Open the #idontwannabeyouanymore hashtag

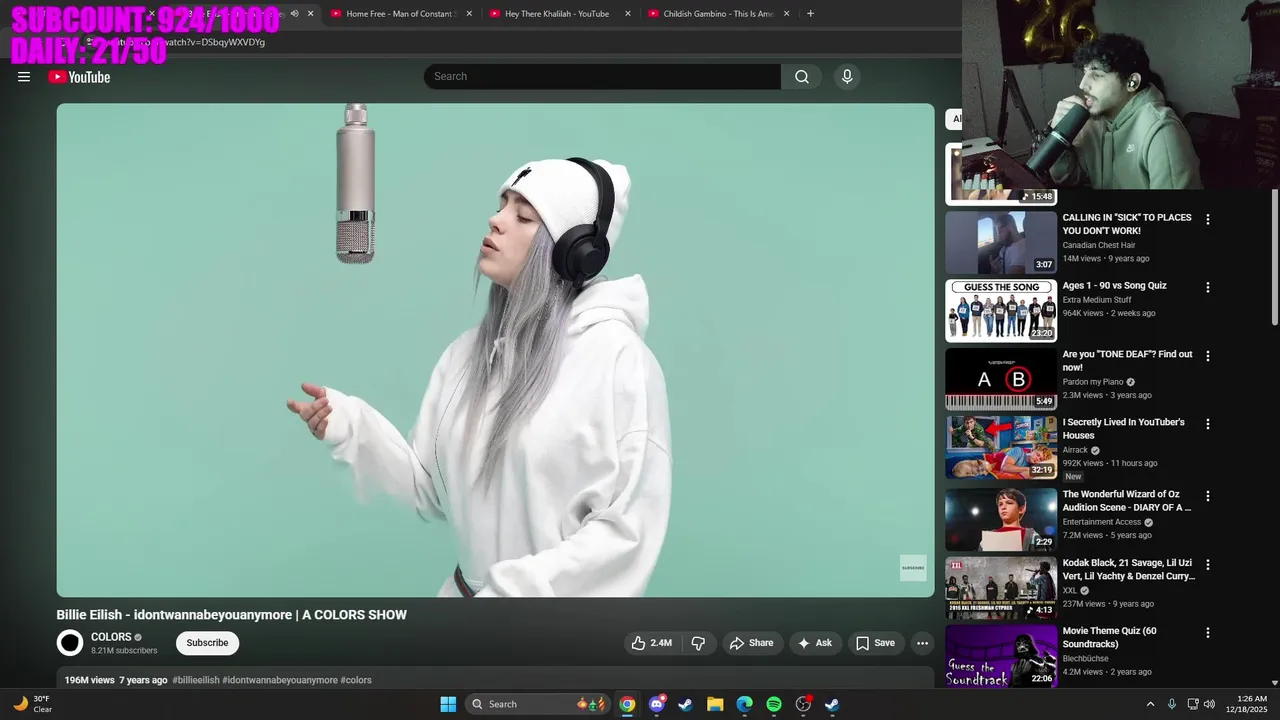click(x=280, y=680)
